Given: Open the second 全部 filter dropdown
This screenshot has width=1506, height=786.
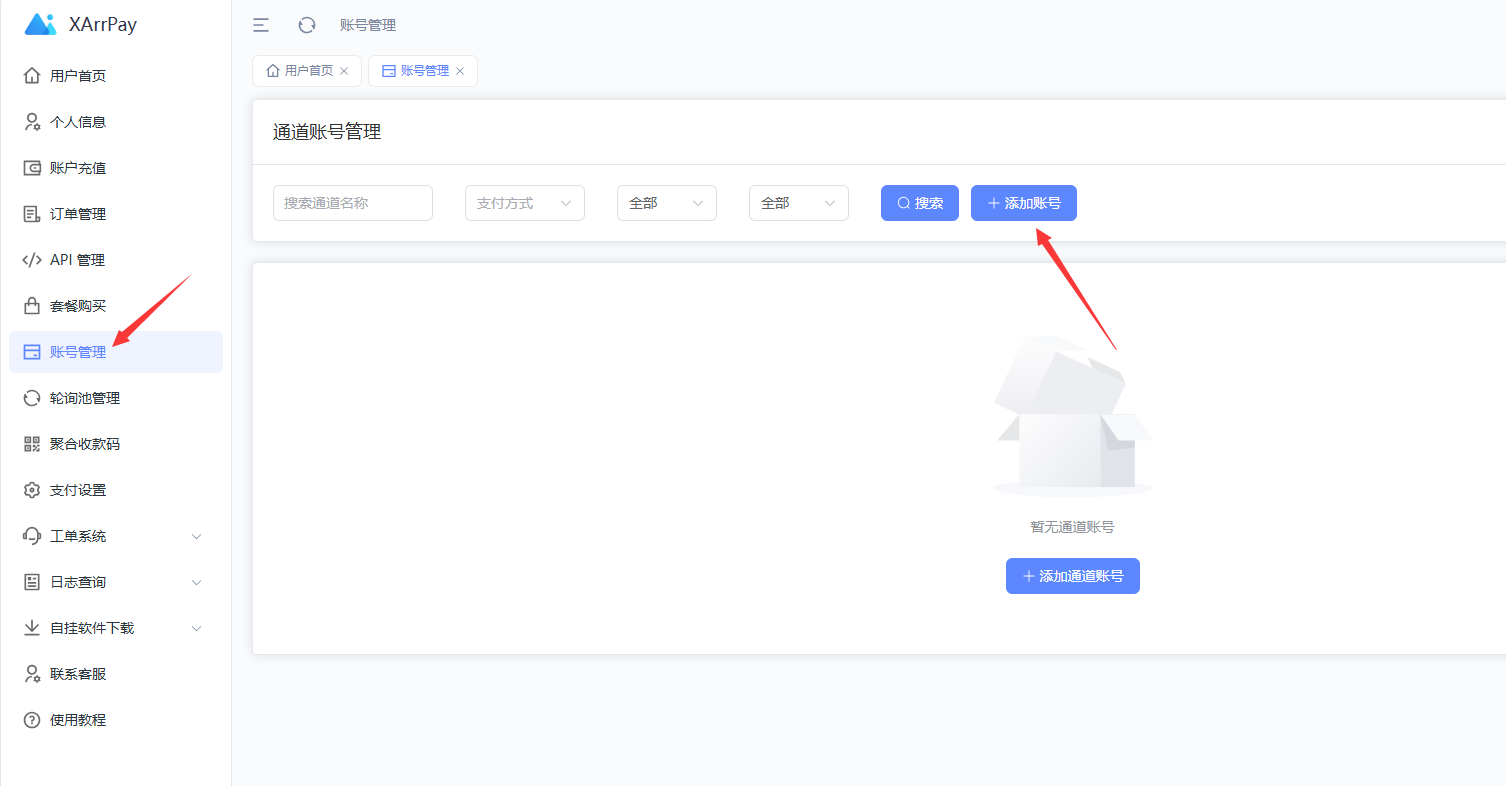Looking at the screenshot, I should coord(799,203).
